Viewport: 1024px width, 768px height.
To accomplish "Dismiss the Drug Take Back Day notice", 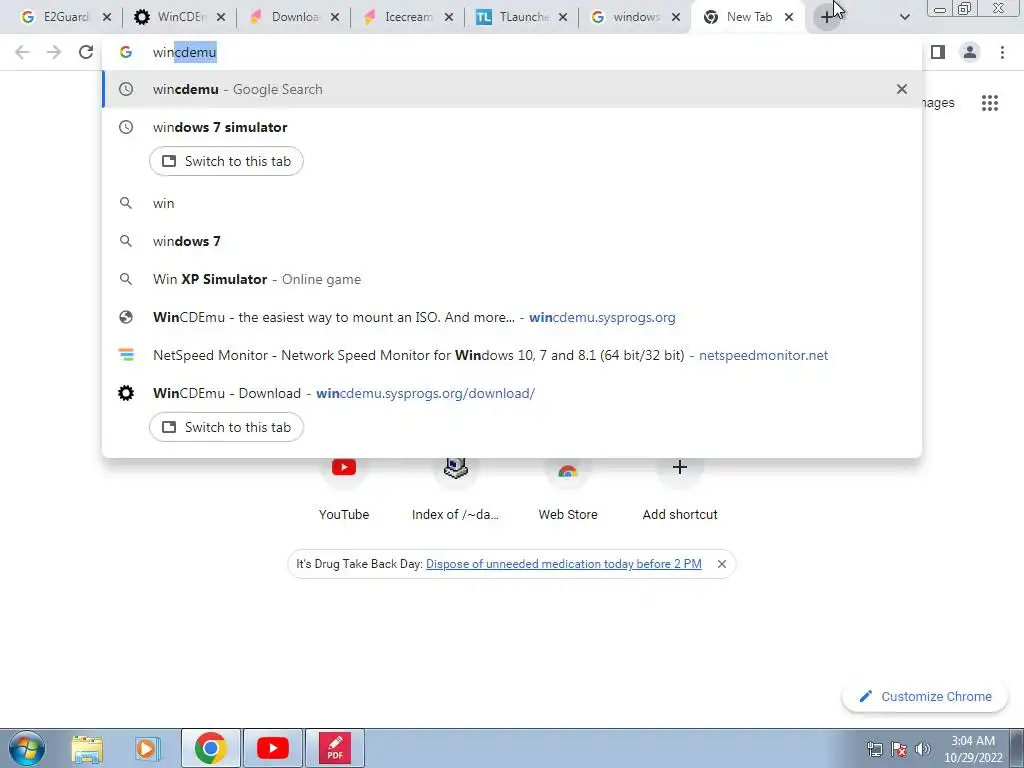I will (722, 564).
